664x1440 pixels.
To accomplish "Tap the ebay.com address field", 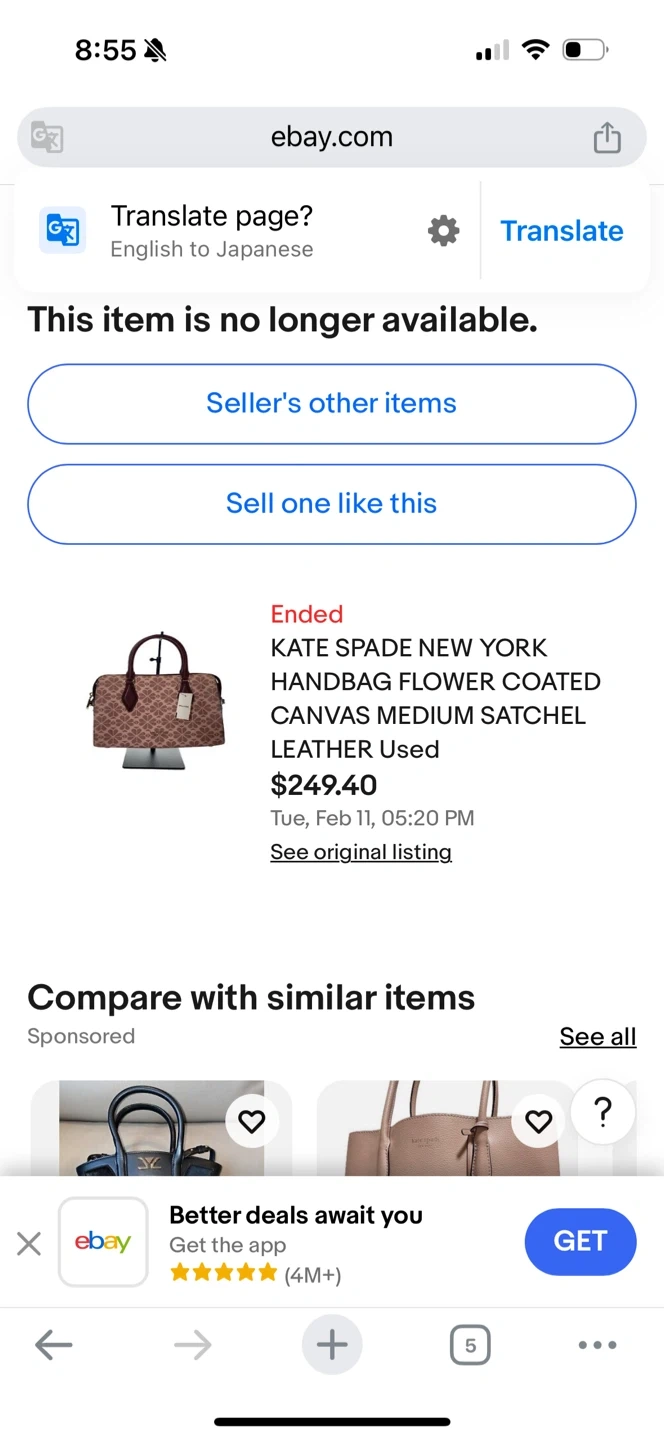I will (331, 137).
